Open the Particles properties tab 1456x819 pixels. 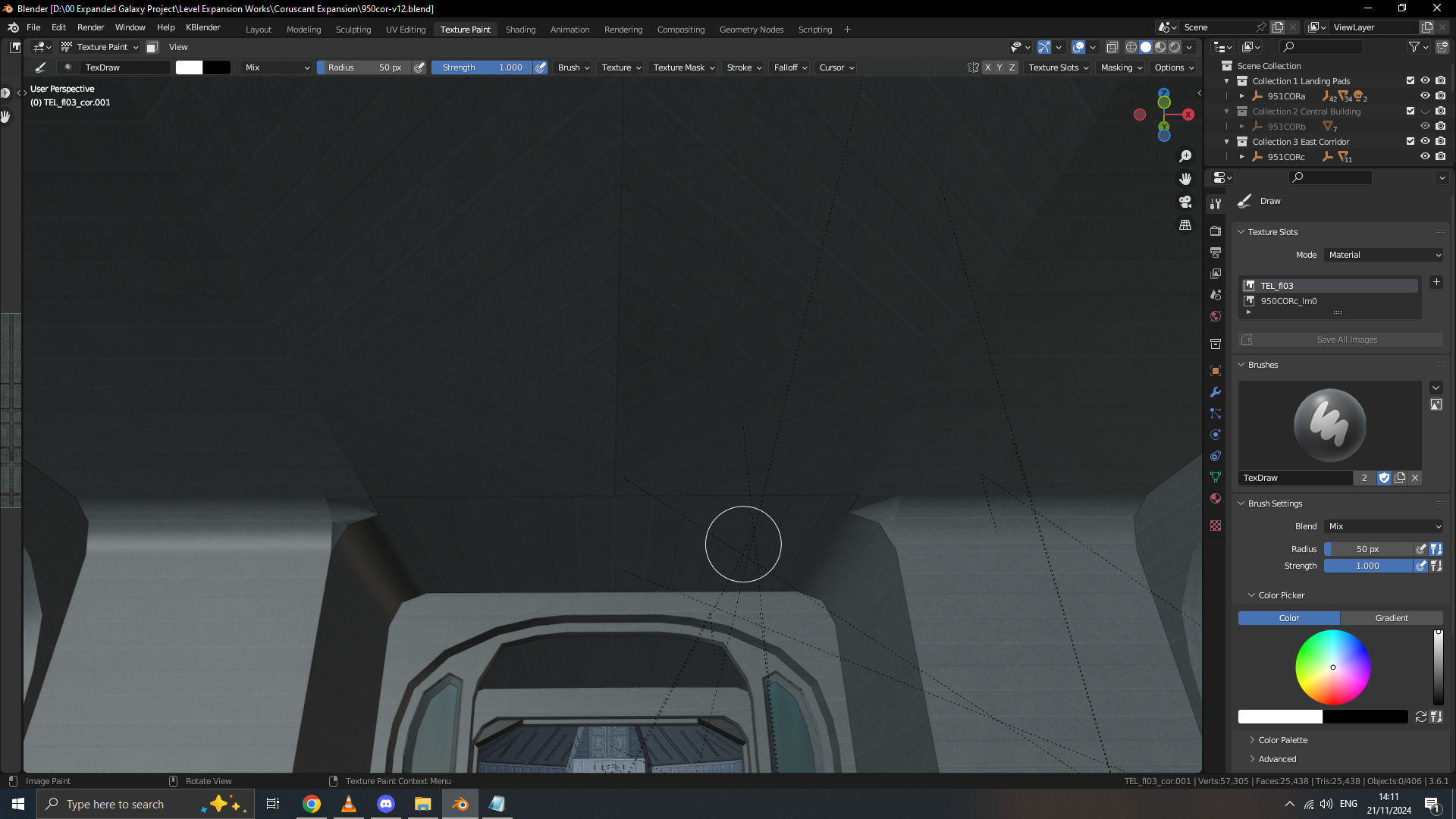tap(1216, 413)
